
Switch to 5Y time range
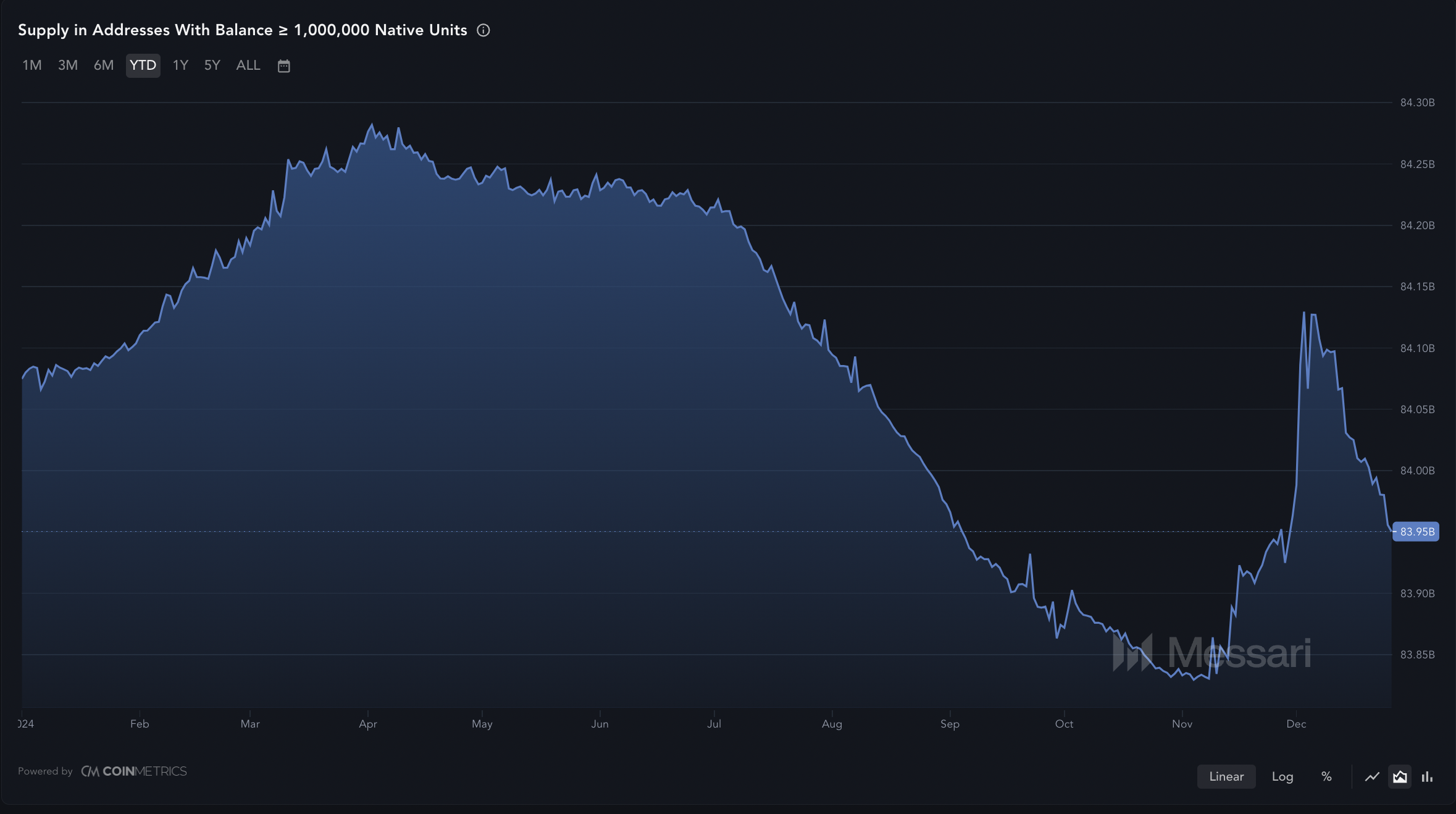tap(212, 65)
